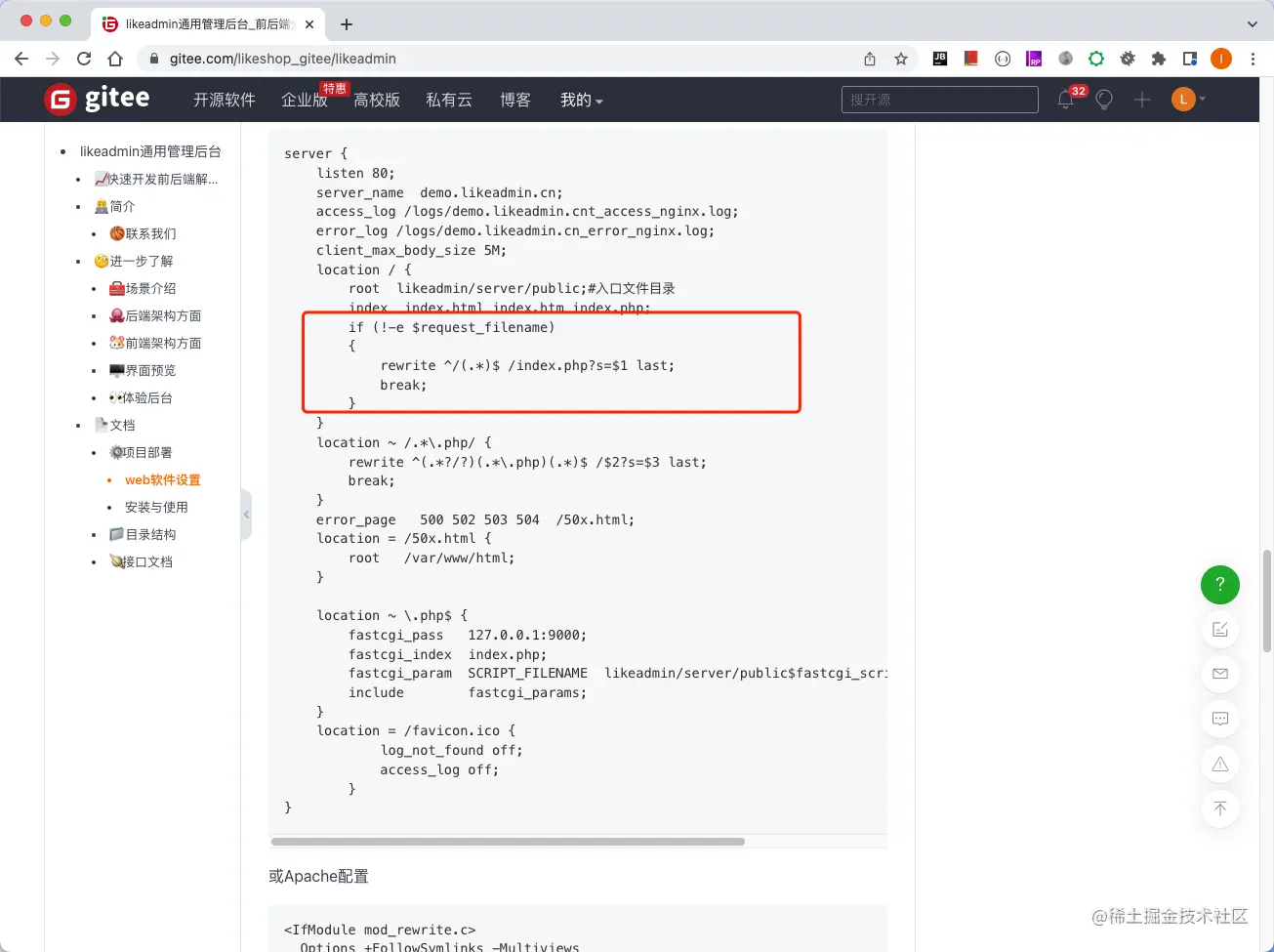Reload the page with refresh icon

pyautogui.click(x=84, y=59)
